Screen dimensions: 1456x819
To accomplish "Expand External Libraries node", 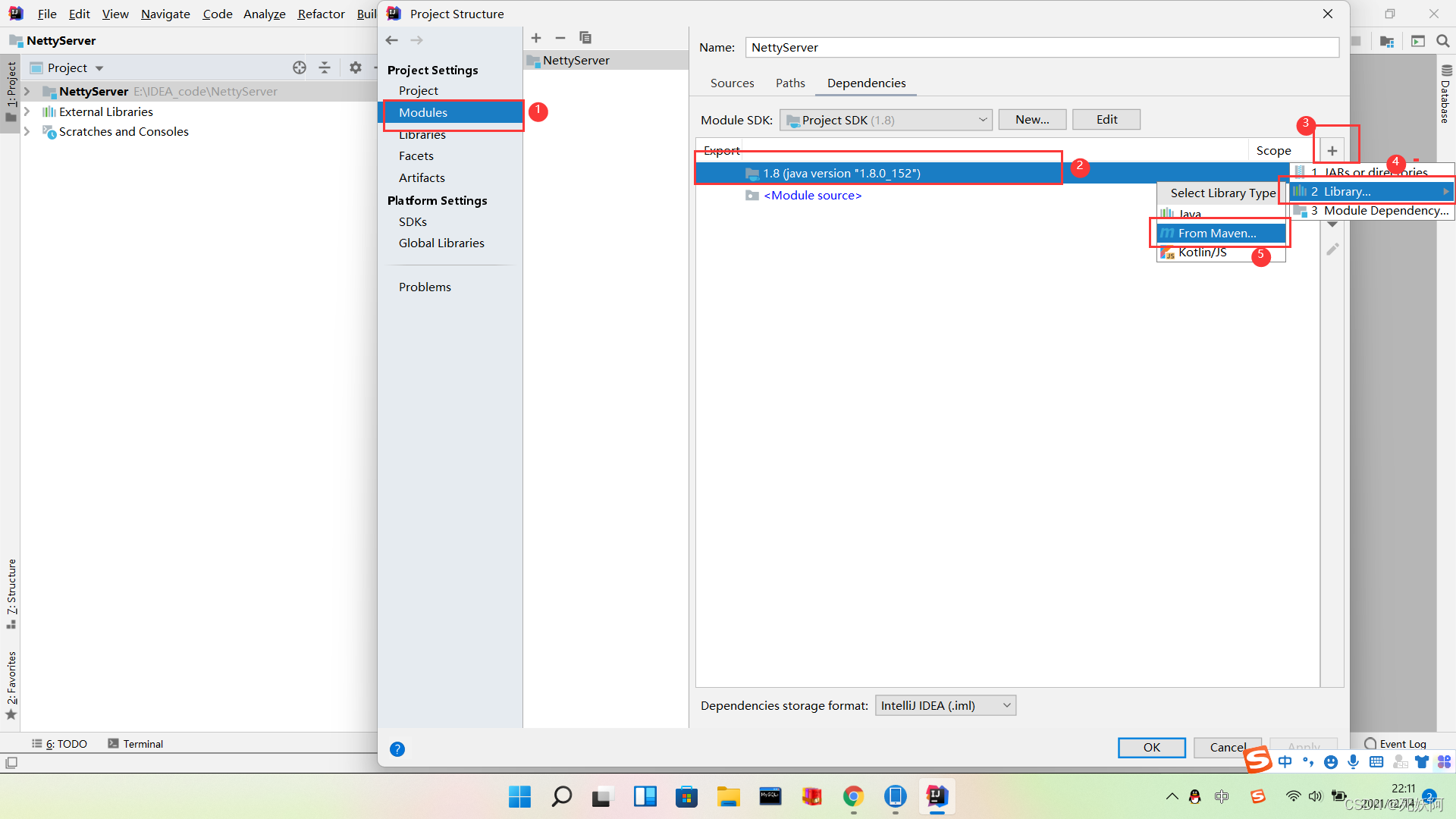I will [x=27, y=111].
